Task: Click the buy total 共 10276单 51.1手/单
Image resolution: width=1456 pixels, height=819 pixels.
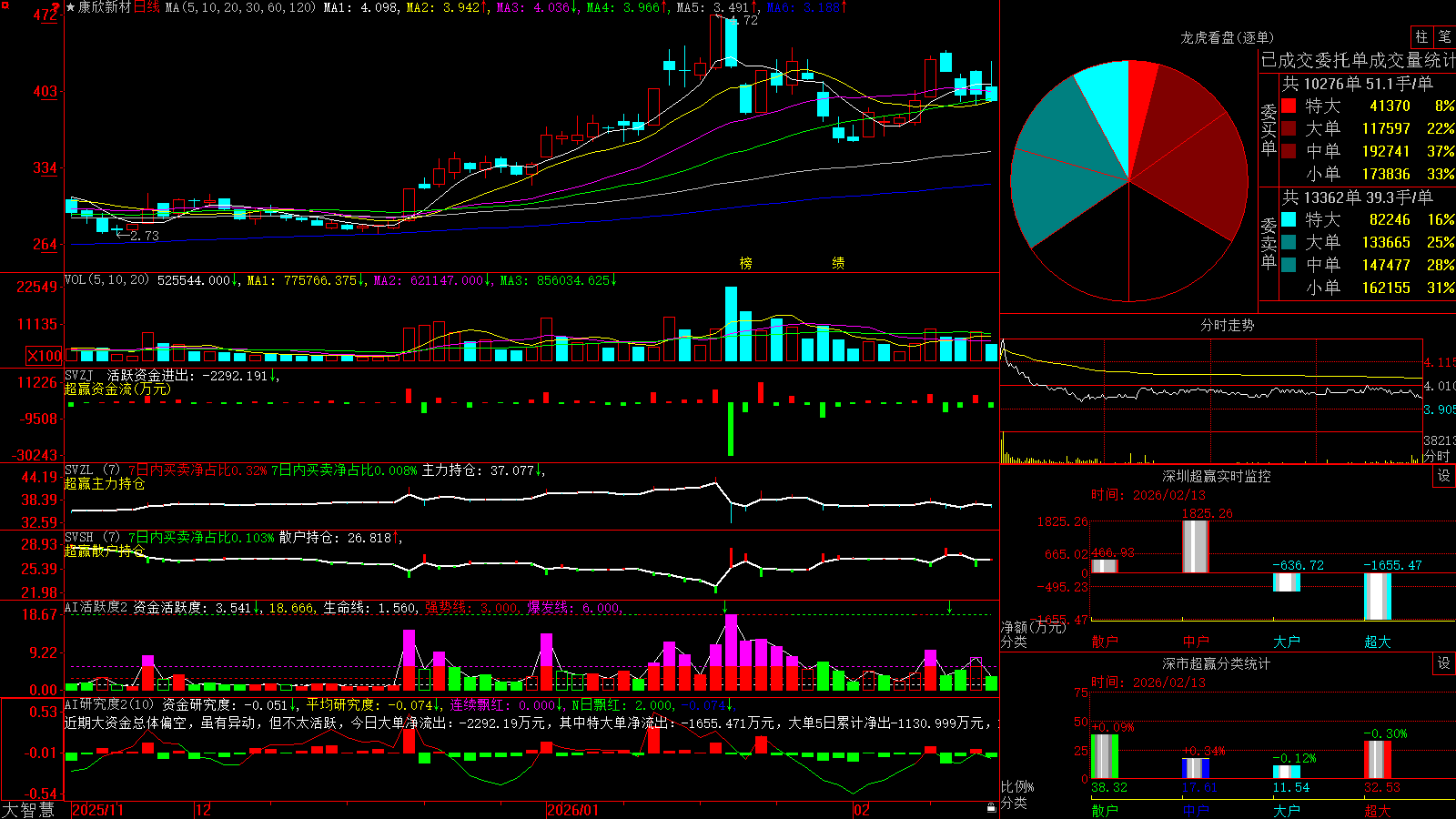Action: (x=1358, y=83)
